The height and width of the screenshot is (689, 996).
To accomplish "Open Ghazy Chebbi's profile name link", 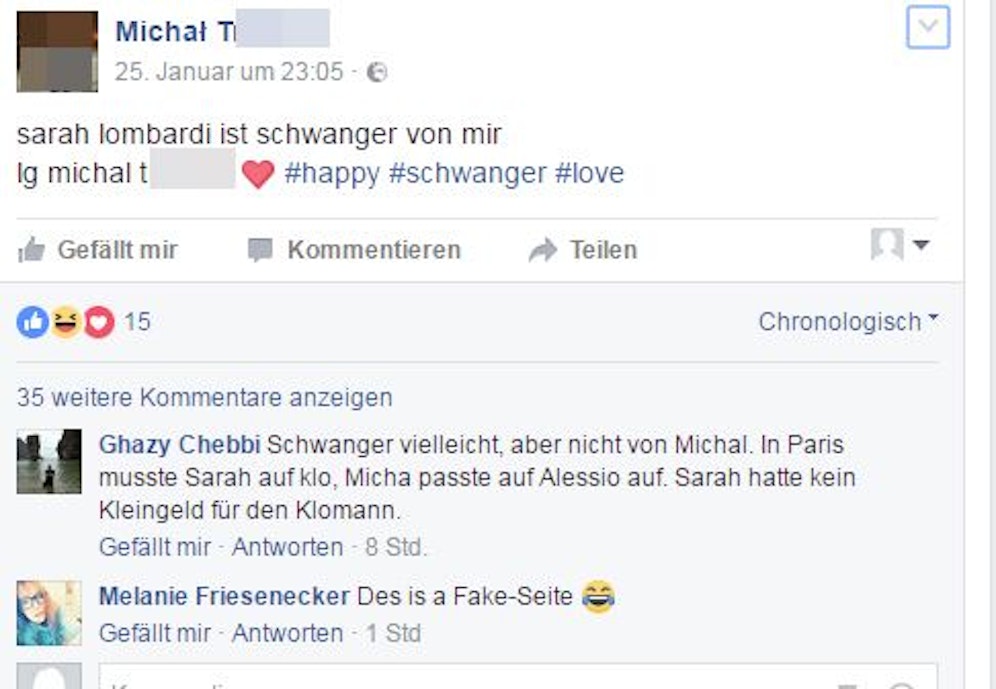I will click(179, 444).
